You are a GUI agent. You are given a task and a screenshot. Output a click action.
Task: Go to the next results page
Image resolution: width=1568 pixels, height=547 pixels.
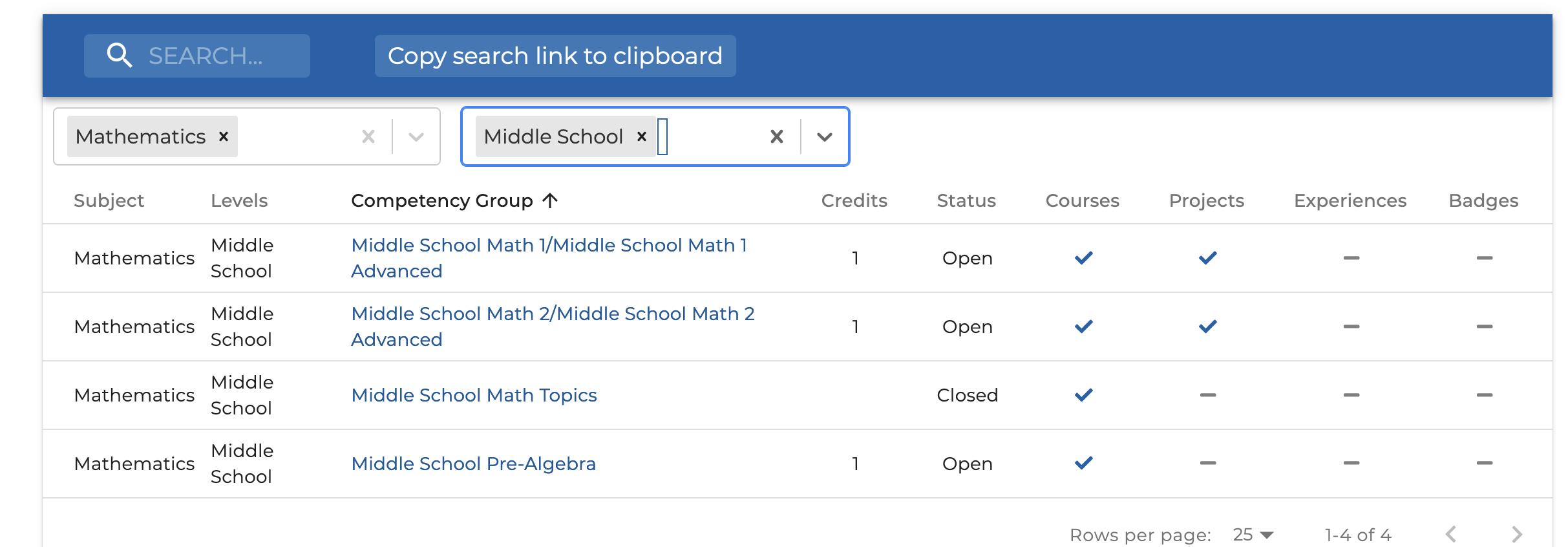tap(1517, 534)
